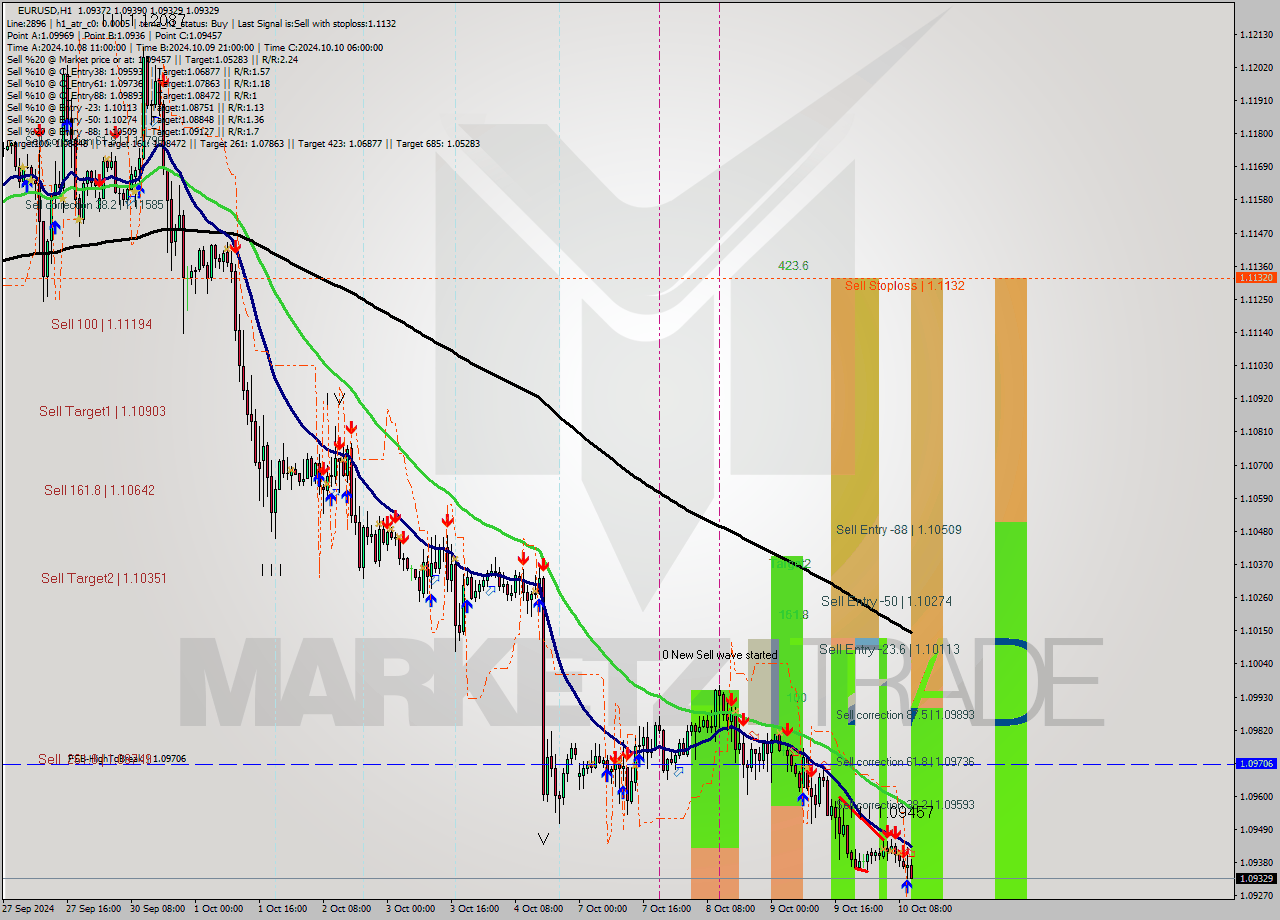Select the 'Sell 100 | 1.11194' label

click(102, 324)
